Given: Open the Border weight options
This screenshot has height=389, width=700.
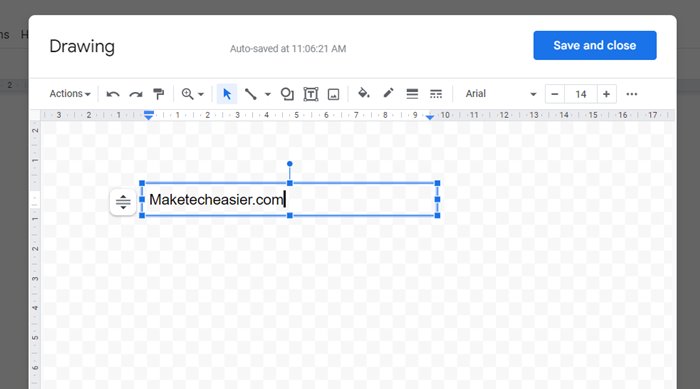Looking at the screenshot, I should (412, 94).
